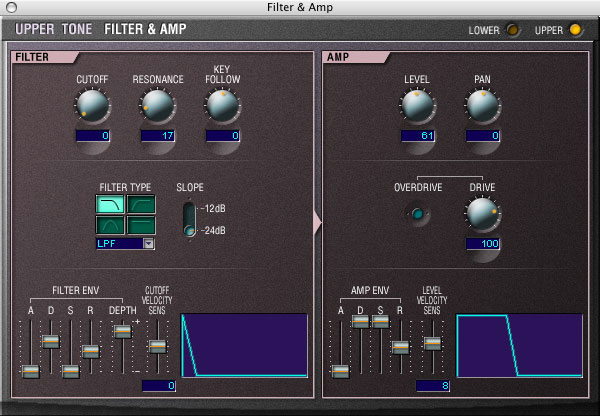
Task: Click the Drive value field showing 100
Action: click(482, 244)
